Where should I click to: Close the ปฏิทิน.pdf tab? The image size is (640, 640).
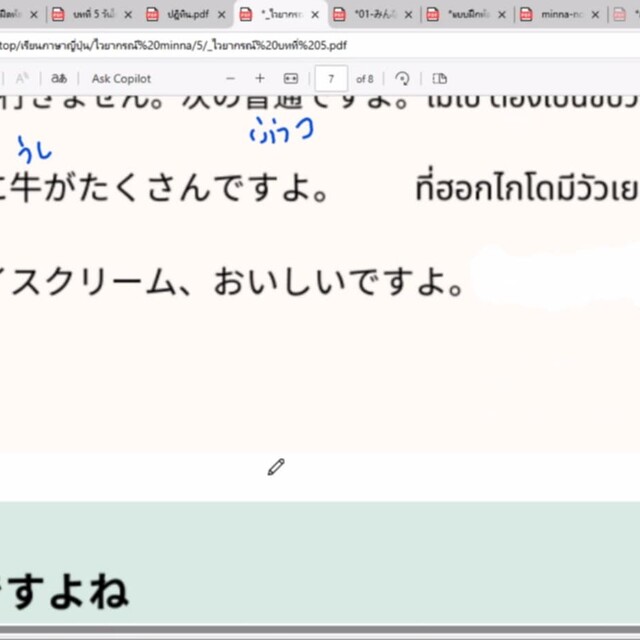221,15
